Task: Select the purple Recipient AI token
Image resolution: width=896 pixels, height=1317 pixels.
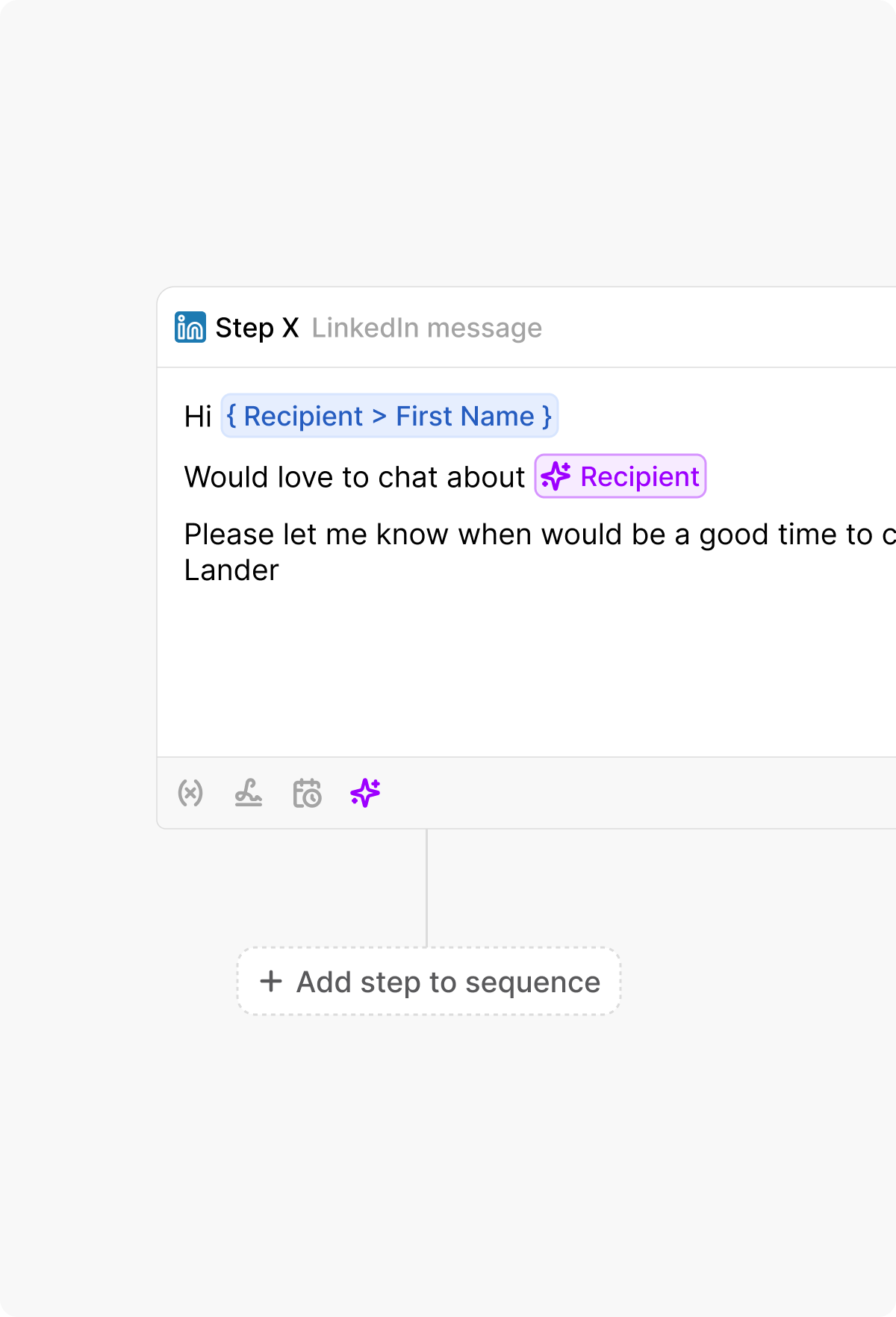Action: (x=620, y=476)
